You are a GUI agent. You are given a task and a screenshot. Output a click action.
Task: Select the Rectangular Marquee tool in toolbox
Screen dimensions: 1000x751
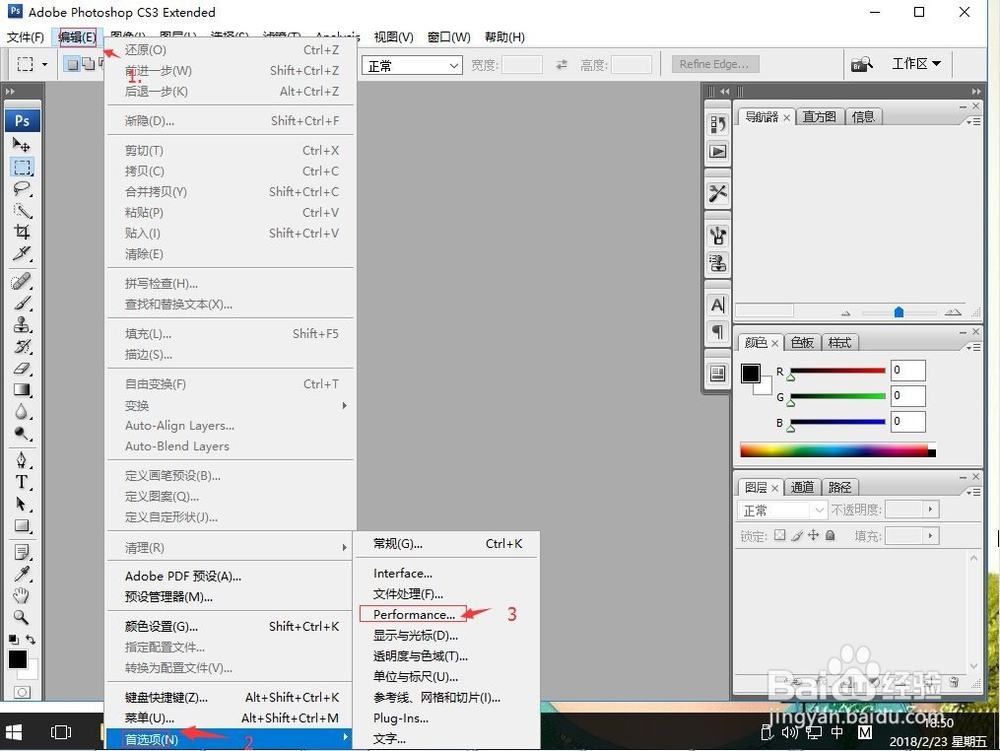pos(22,168)
